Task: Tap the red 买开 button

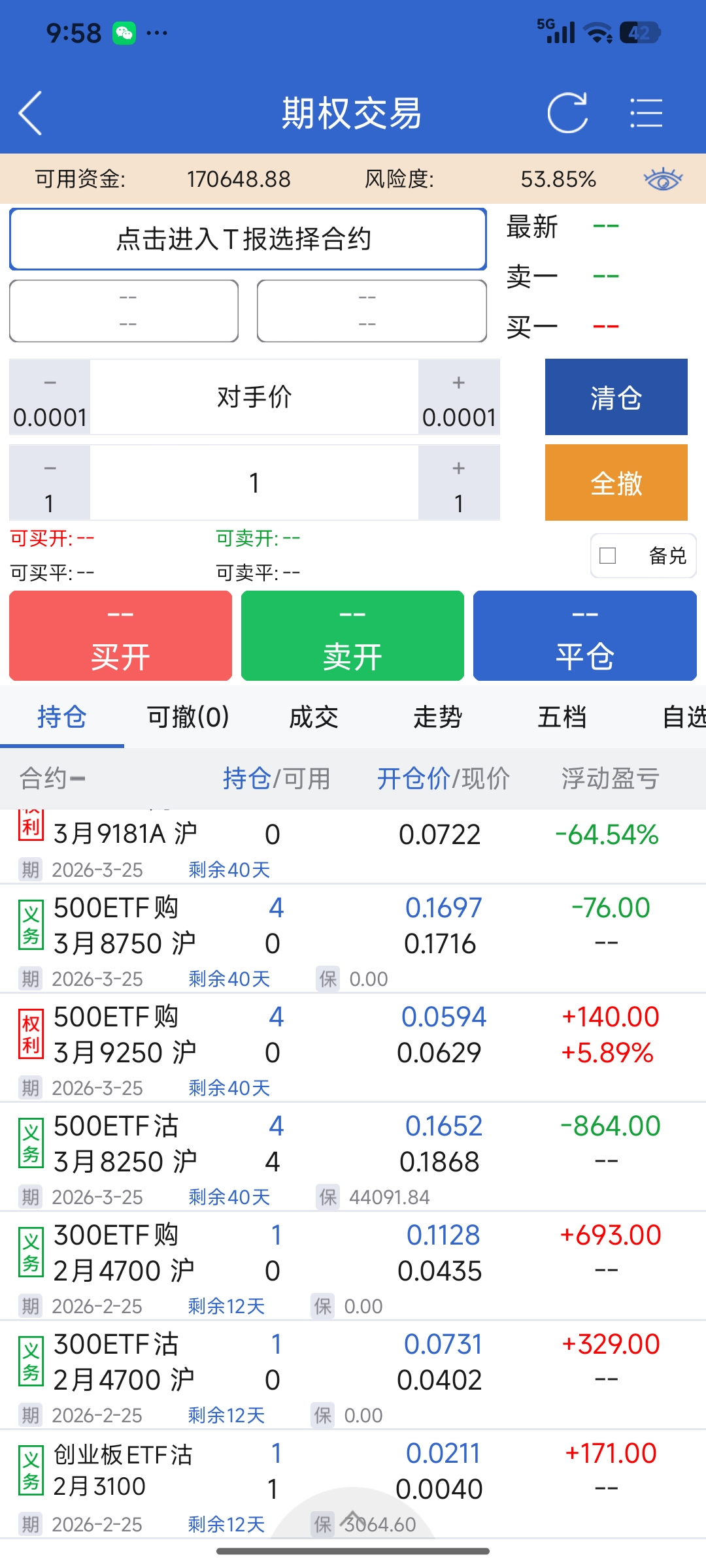Action: click(x=121, y=636)
